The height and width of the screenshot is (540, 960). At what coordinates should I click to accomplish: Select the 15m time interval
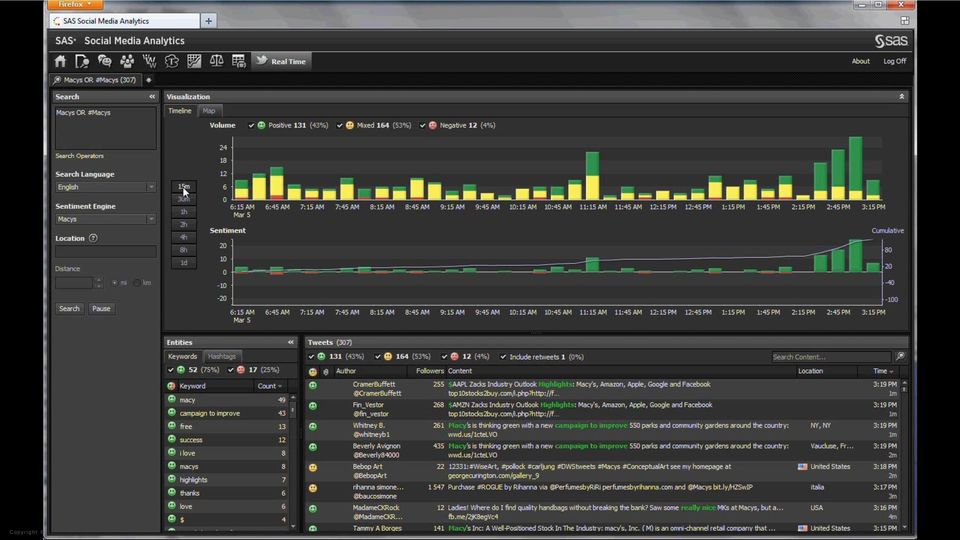pos(184,186)
